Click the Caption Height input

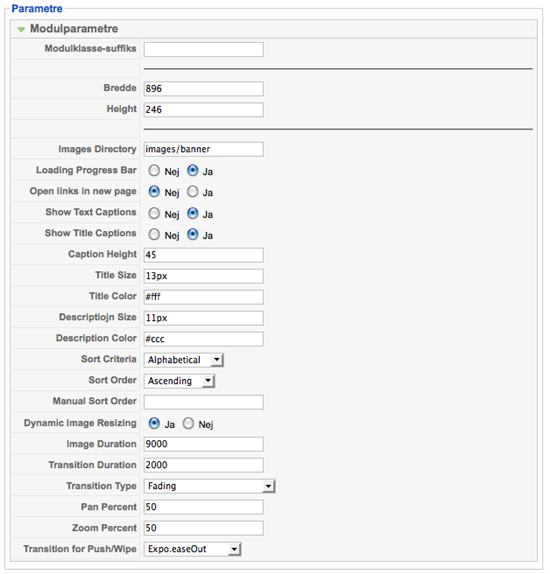click(204, 255)
